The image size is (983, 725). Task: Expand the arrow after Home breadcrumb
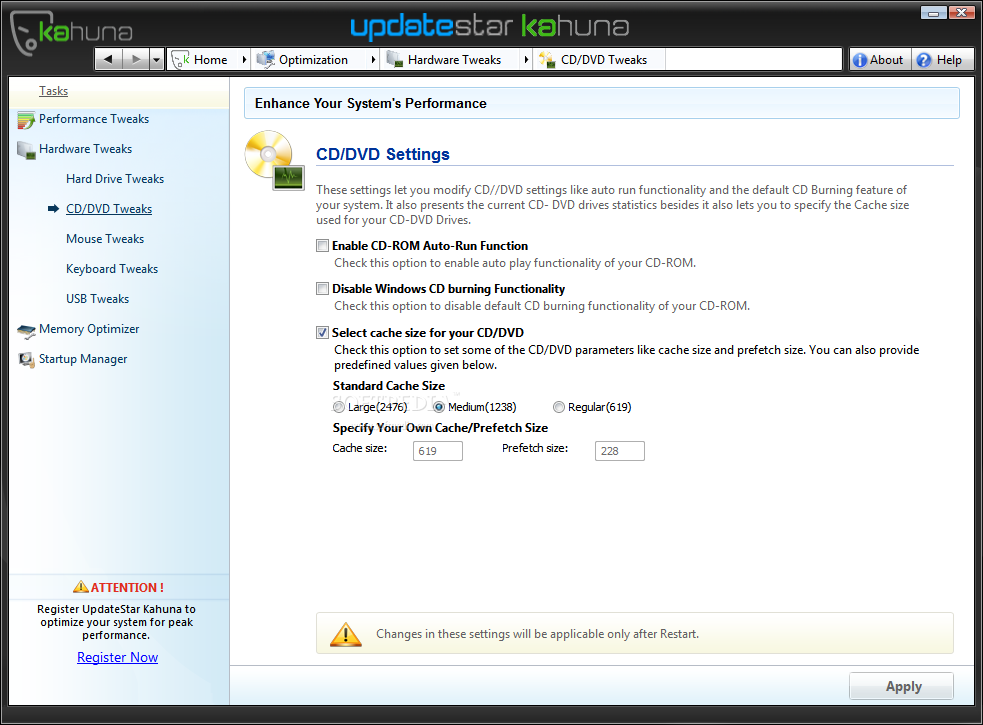[244, 60]
